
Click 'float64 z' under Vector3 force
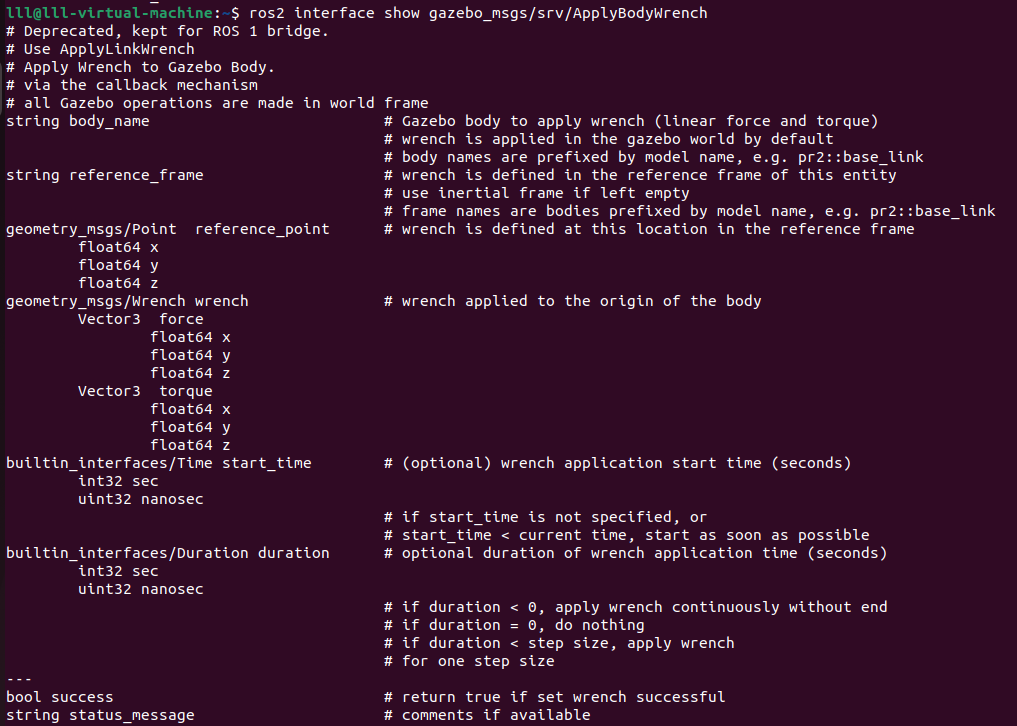tap(190, 373)
